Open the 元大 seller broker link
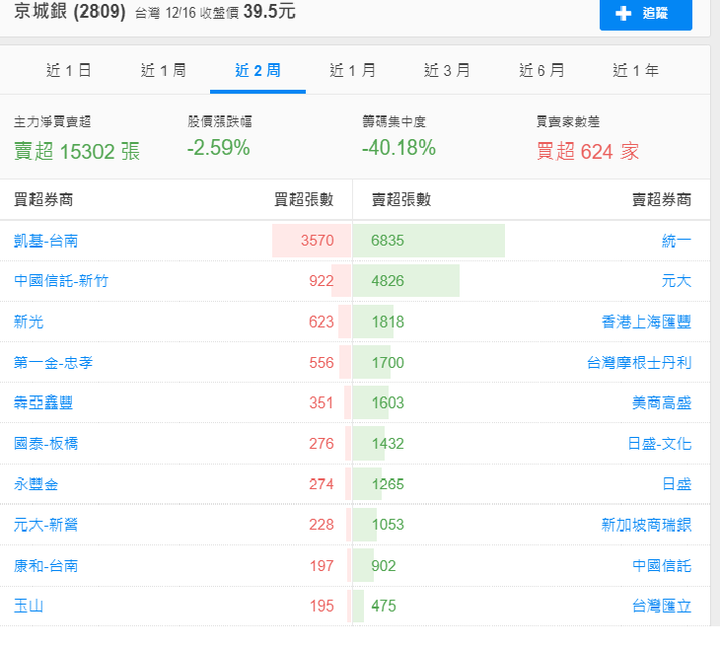This screenshot has height=647, width=720. 676,281
